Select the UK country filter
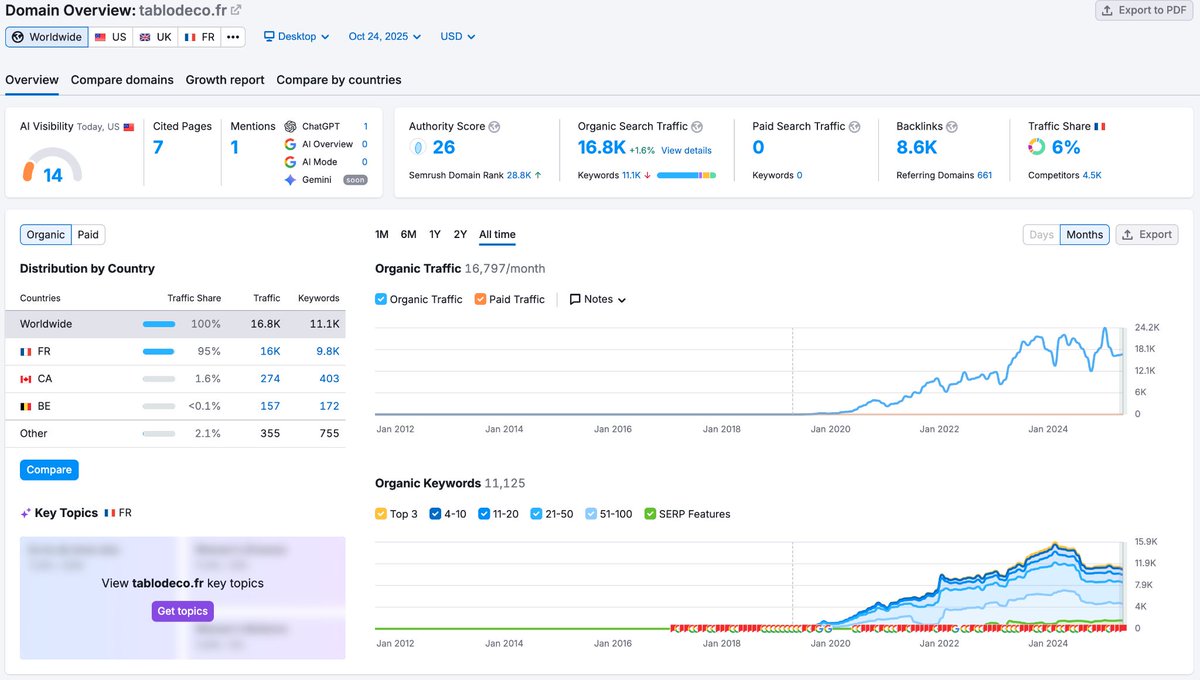 (x=155, y=37)
